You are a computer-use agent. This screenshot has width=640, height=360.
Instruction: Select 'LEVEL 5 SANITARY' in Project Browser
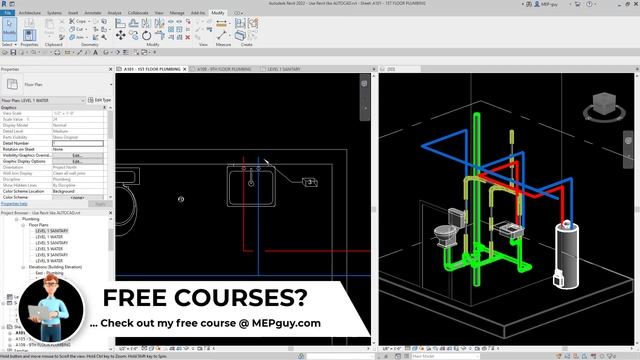pos(51,243)
